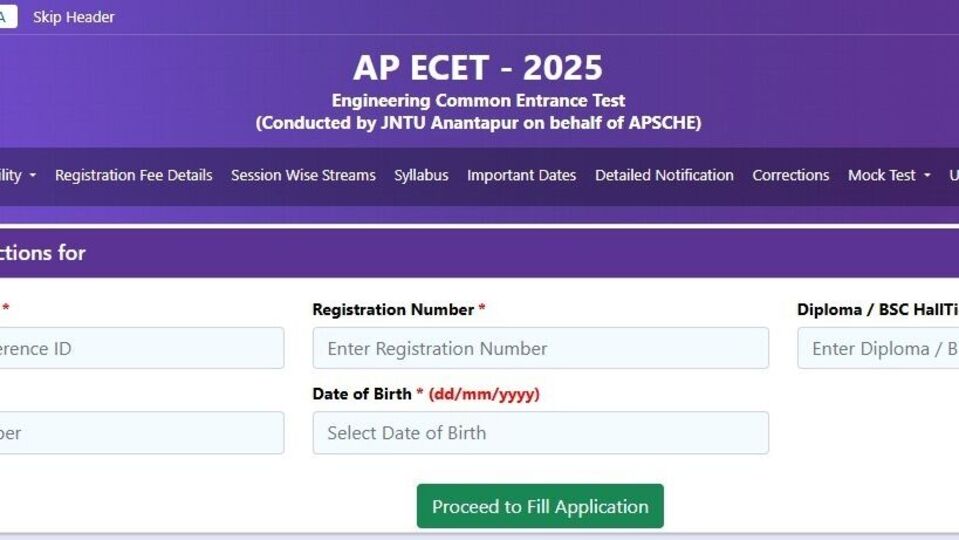View Important Dates in navigation bar
Image resolution: width=959 pixels, height=540 pixels.
coord(522,176)
